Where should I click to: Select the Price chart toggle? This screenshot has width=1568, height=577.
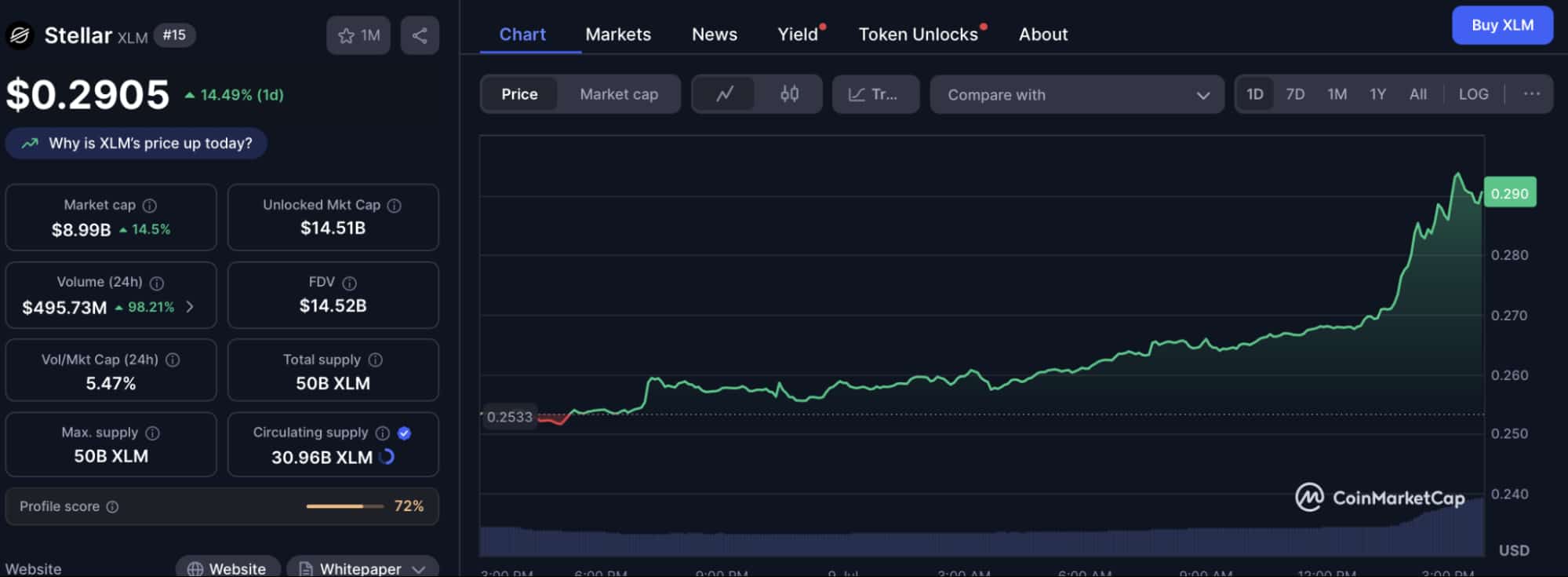(519, 94)
